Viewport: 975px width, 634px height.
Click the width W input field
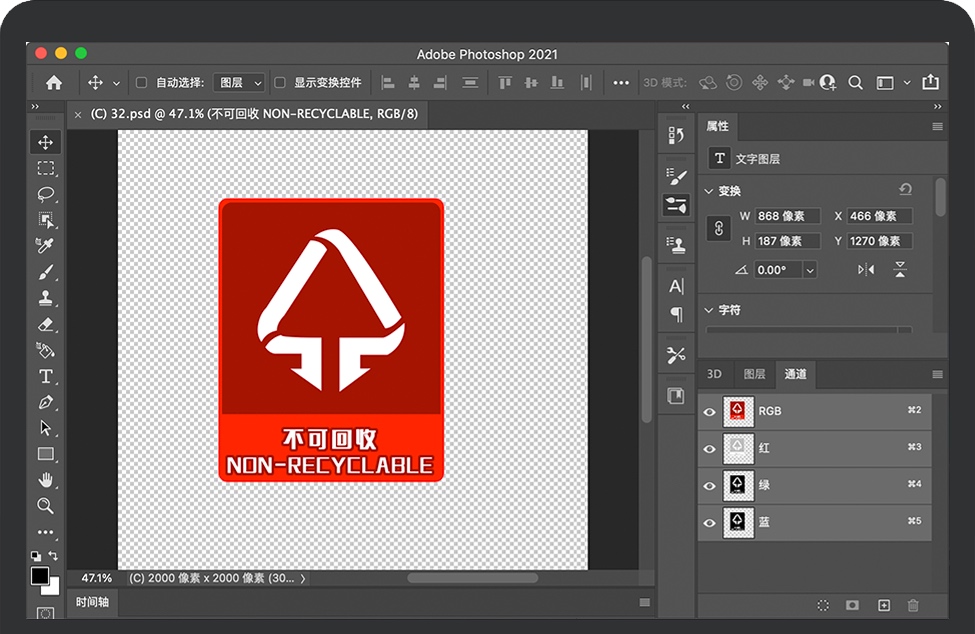(x=787, y=216)
